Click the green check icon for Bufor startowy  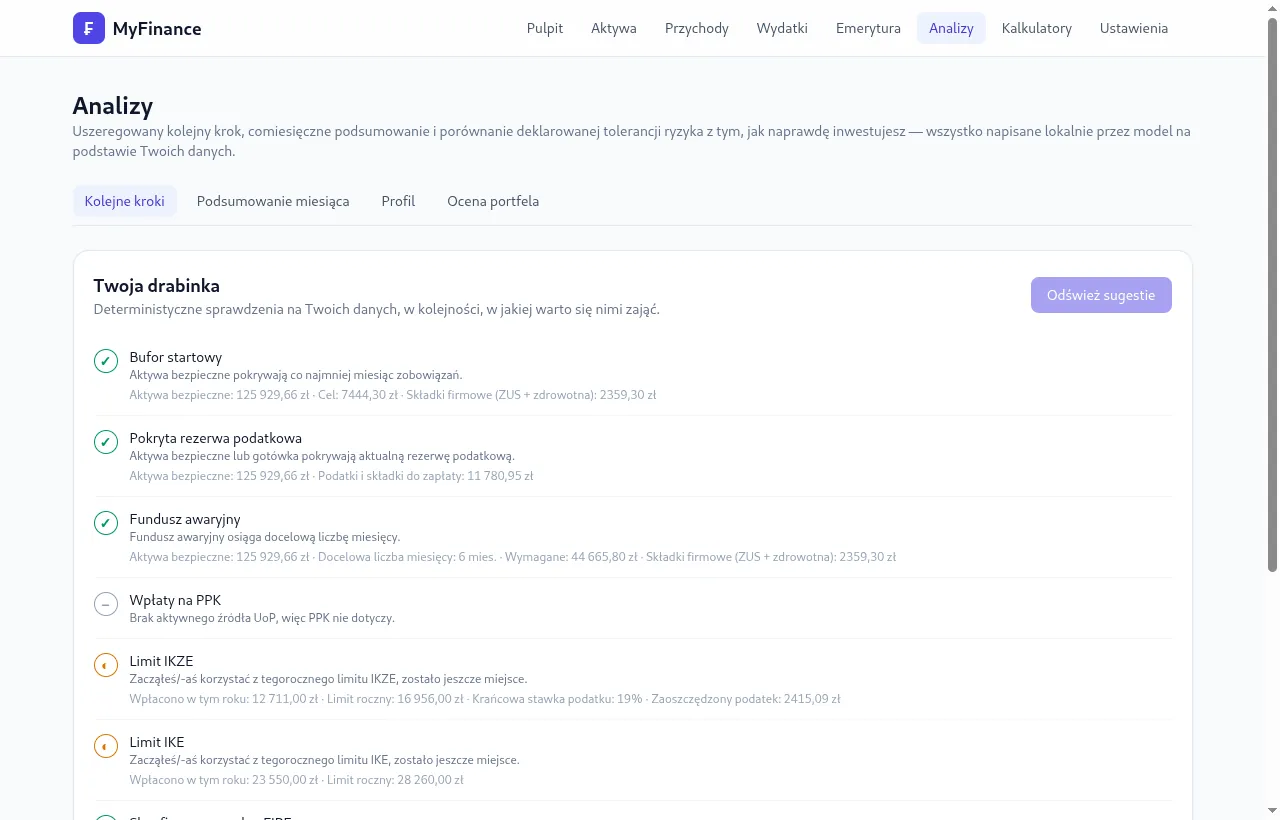click(106, 361)
